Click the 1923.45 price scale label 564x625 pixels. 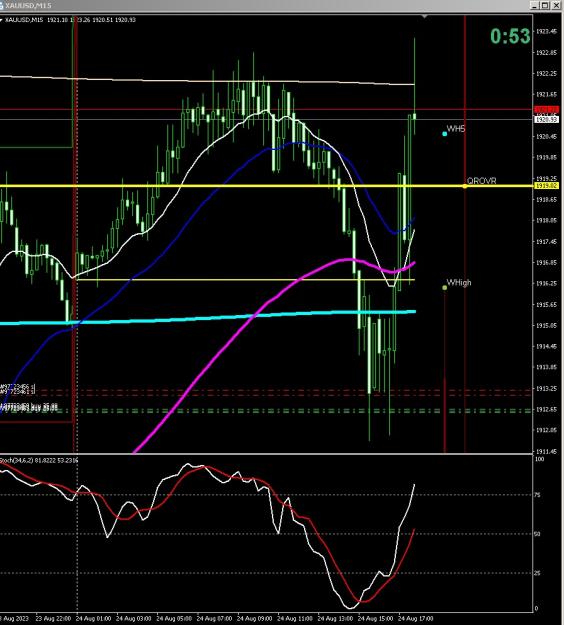546,31
